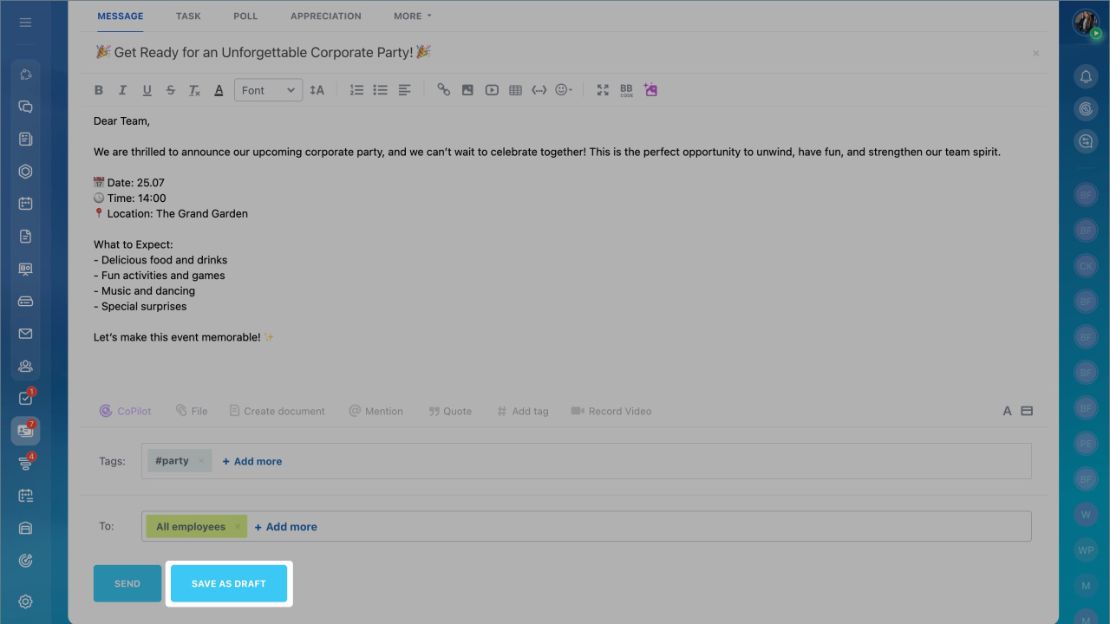Open the hamburger menu in sidebar
The height and width of the screenshot is (624, 1110).
click(x=25, y=23)
